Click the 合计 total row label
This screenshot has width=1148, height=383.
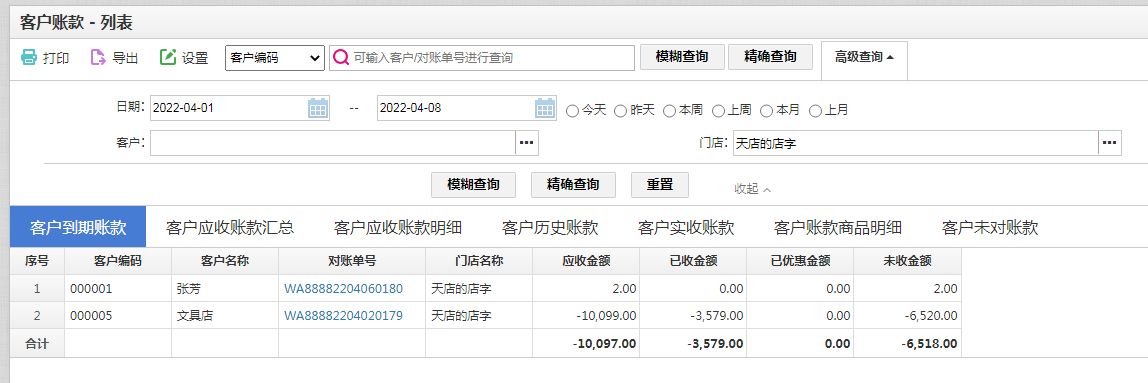[37, 343]
